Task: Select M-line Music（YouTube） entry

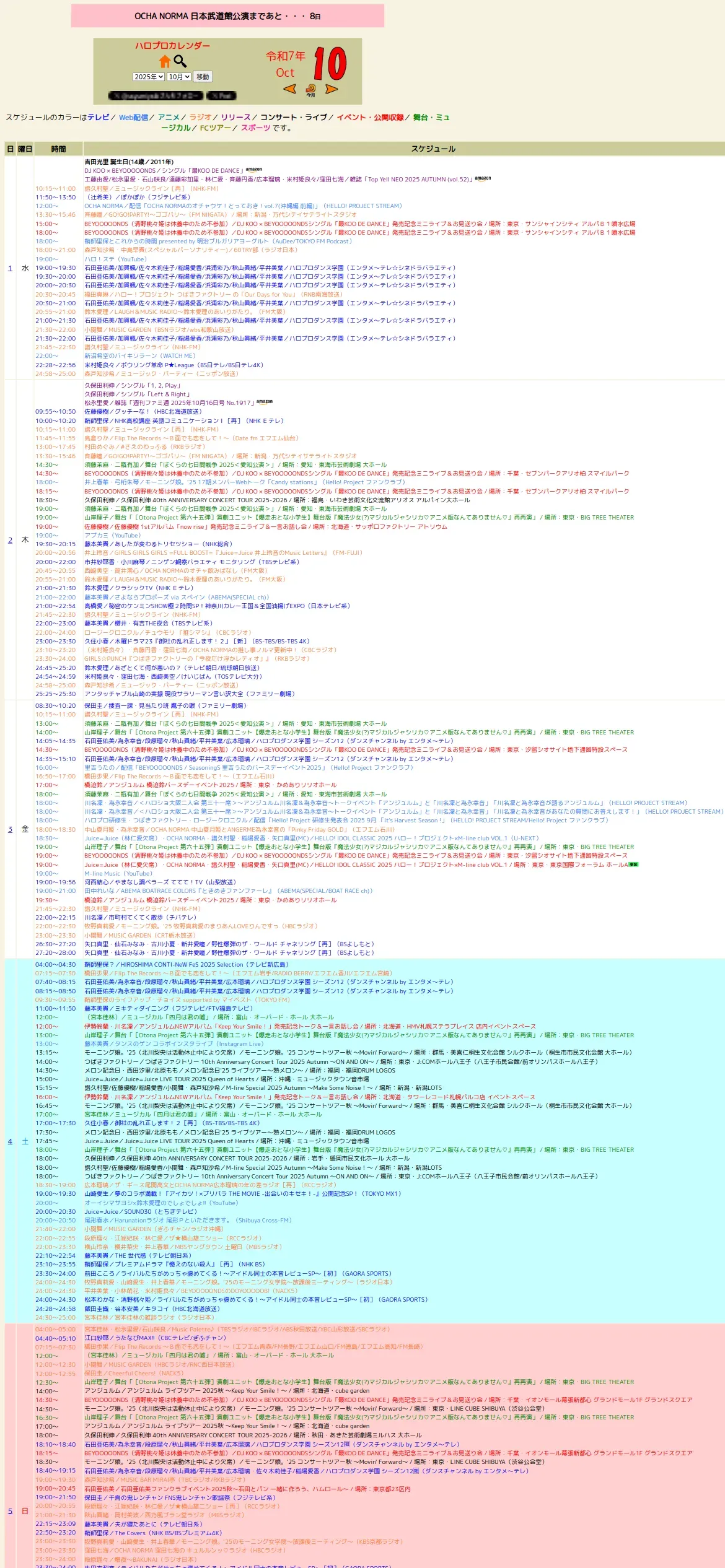Action: (x=120, y=874)
